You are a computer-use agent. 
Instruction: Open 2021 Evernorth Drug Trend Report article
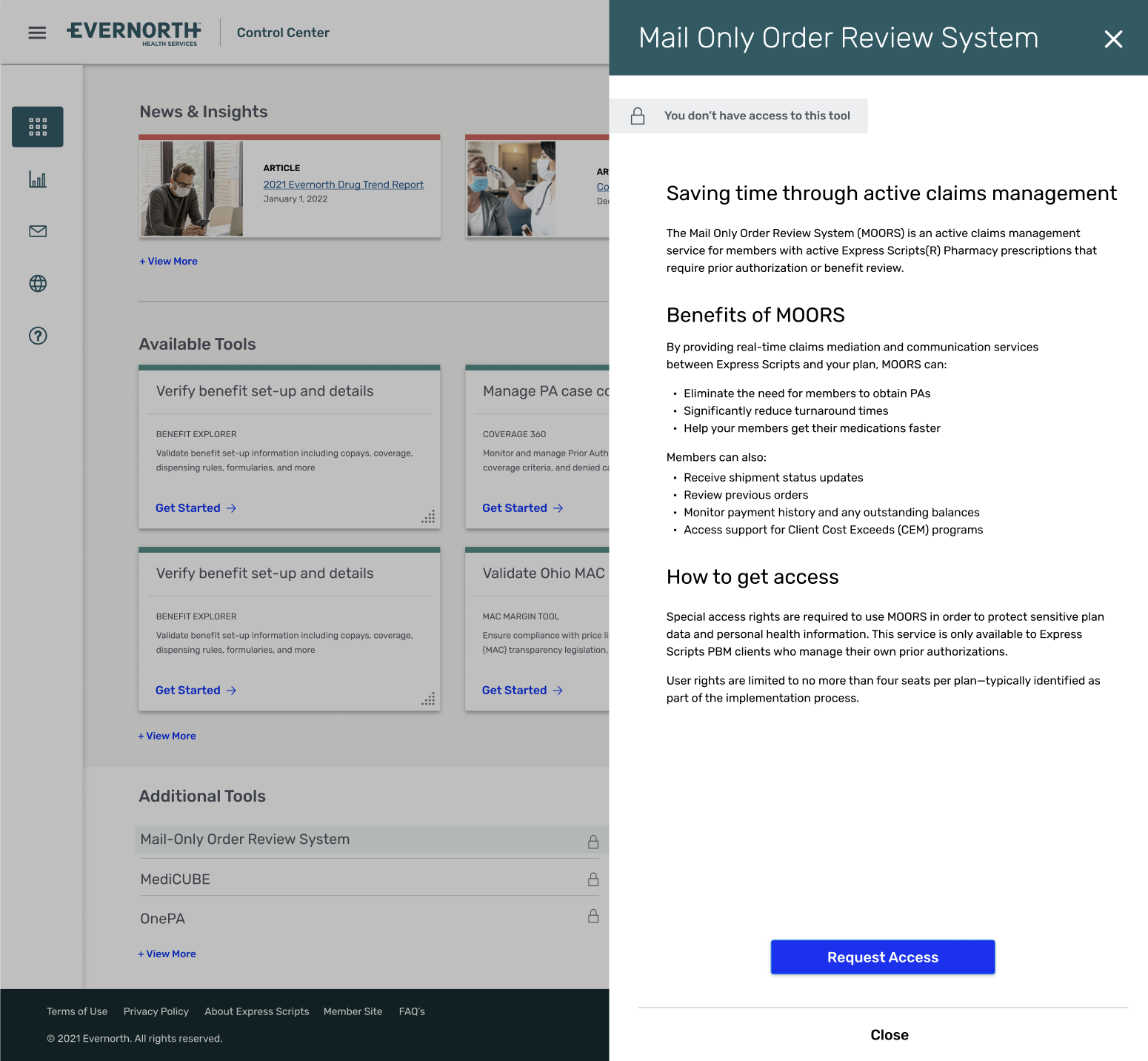(344, 184)
